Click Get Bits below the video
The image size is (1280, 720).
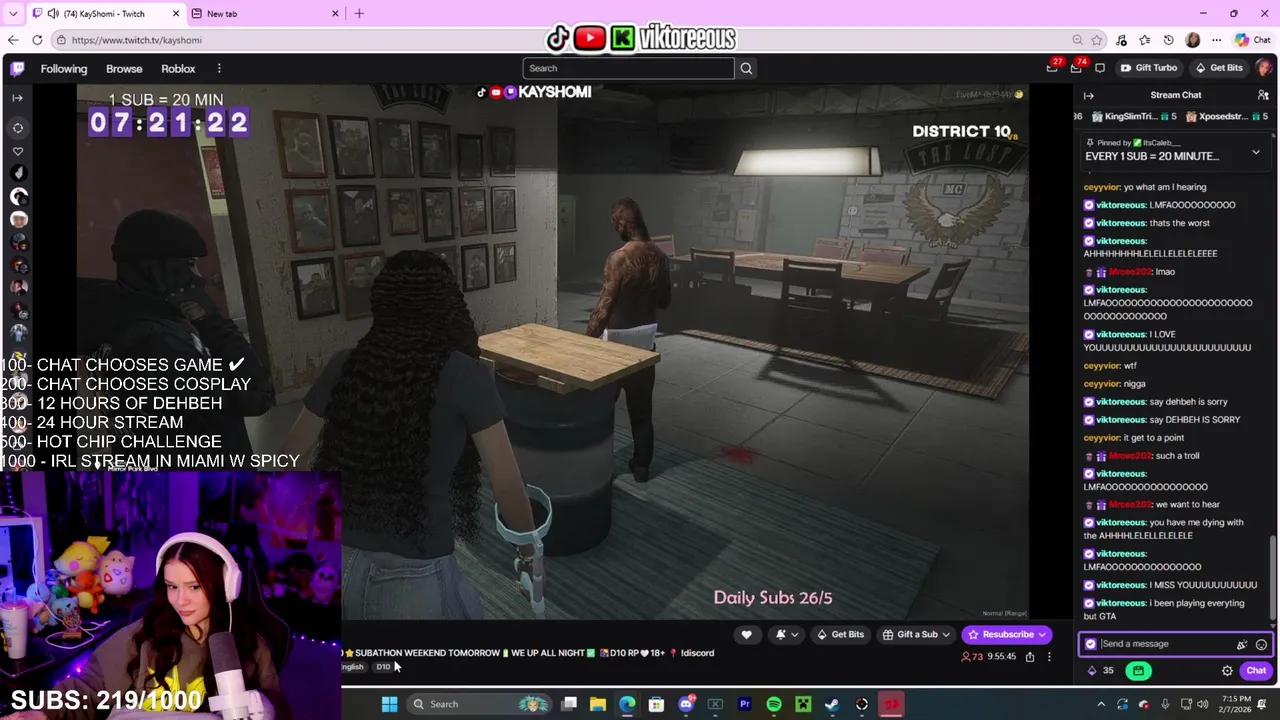click(840, 634)
